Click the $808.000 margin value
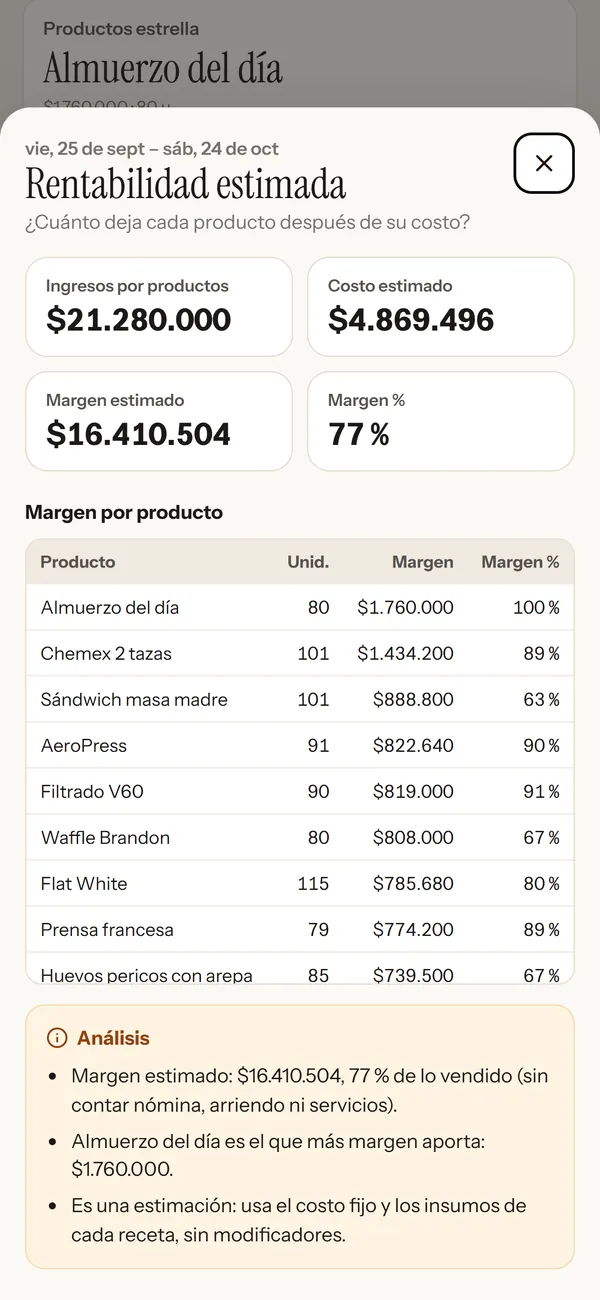Image resolution: width=600 pixels, height=1300 pixels. tap(413, 838)
